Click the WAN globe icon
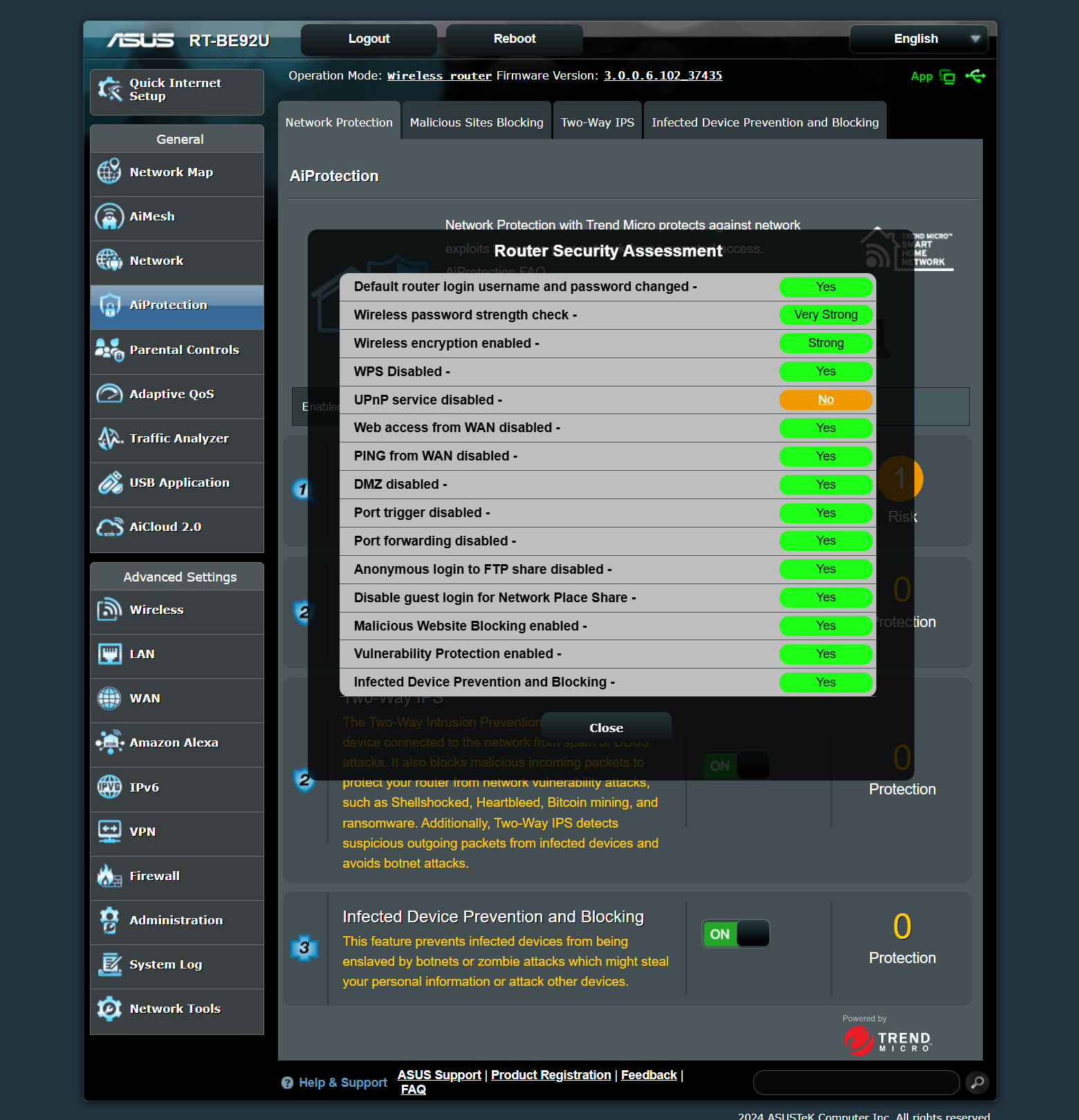The image size is (1079, 1120). coord(109,698)
